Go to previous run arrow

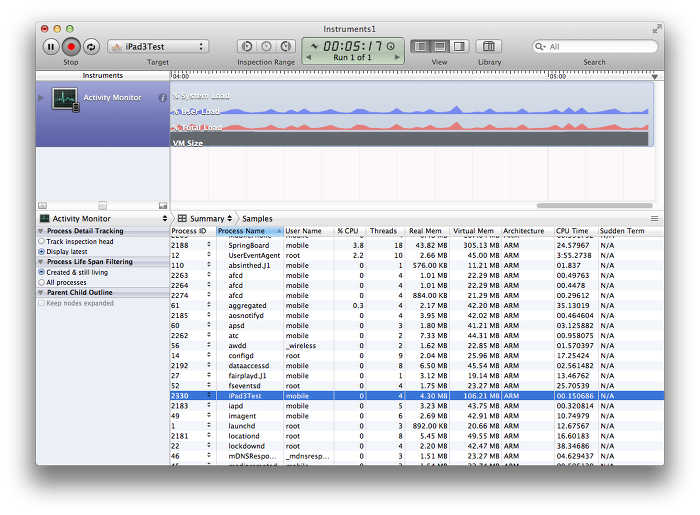(308, 57)
